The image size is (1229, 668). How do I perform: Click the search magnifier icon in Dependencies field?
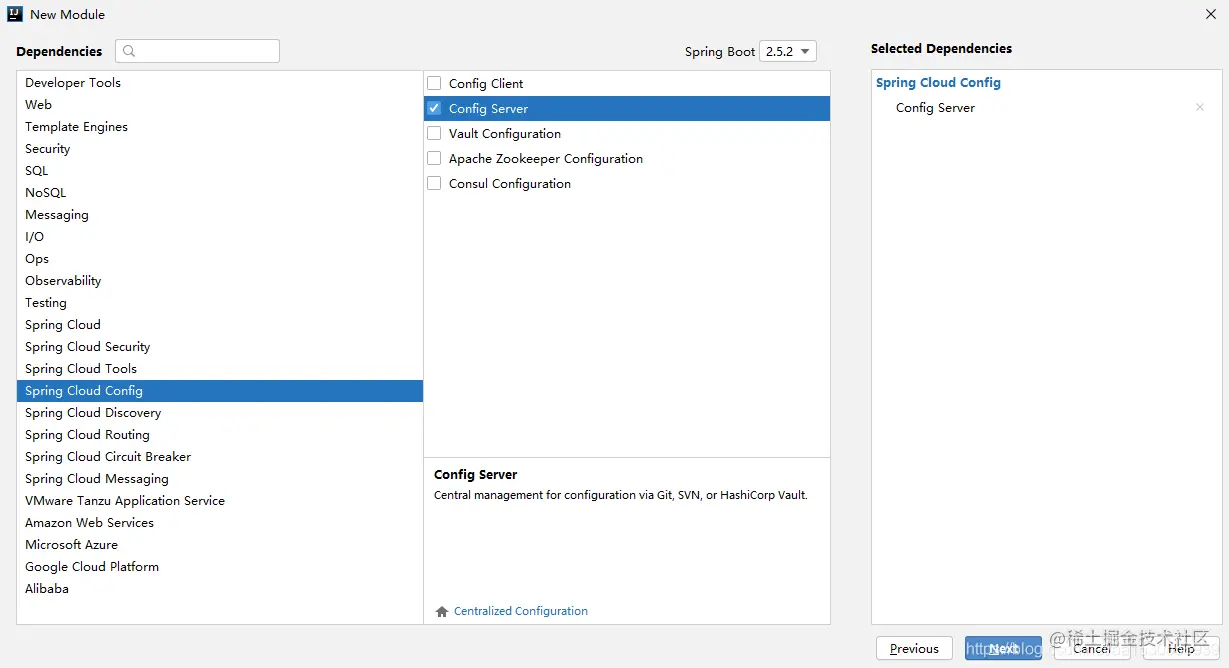click(x=129, y=51)
